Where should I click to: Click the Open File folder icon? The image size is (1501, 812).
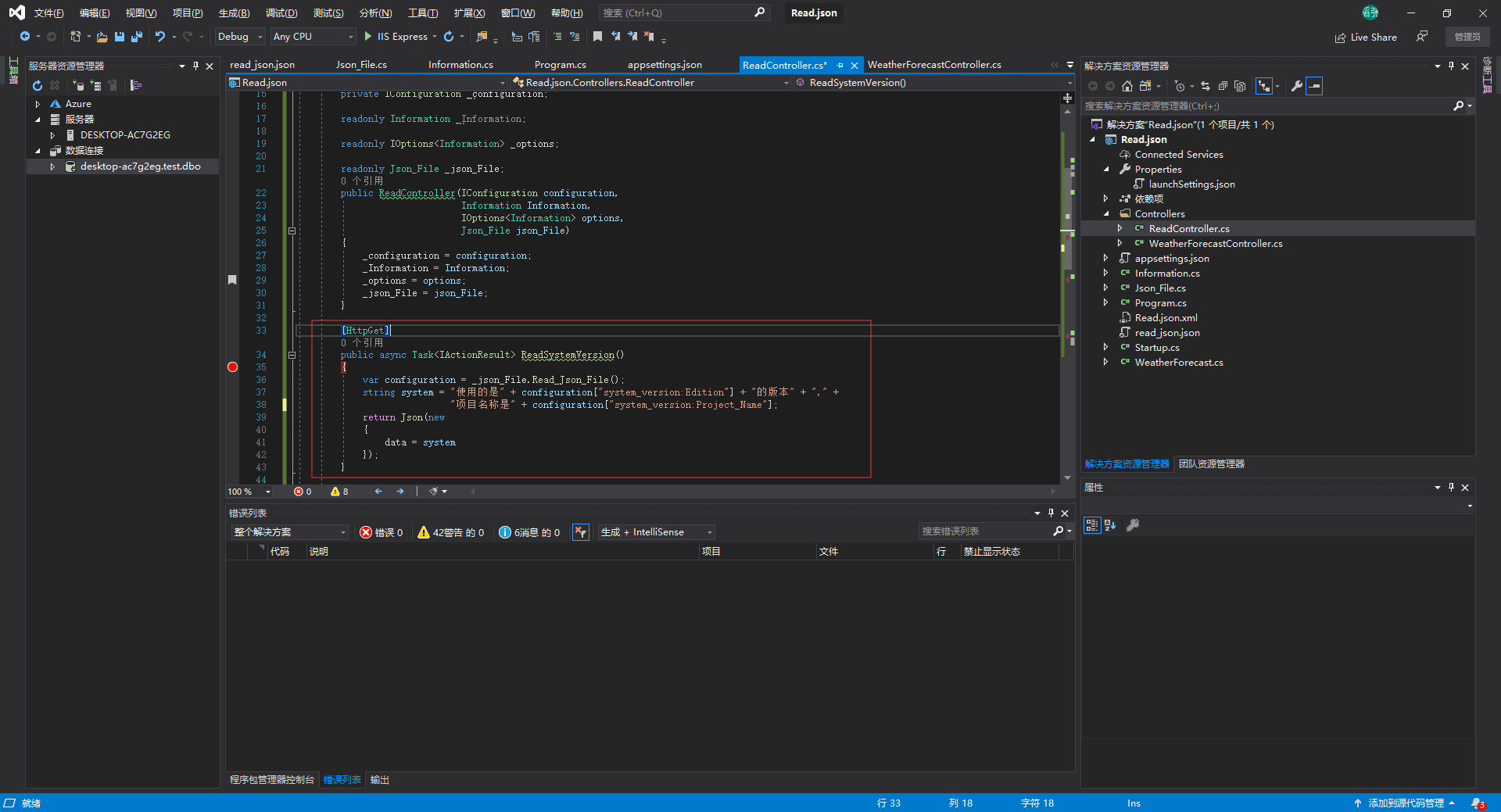[x=102, y=37]
